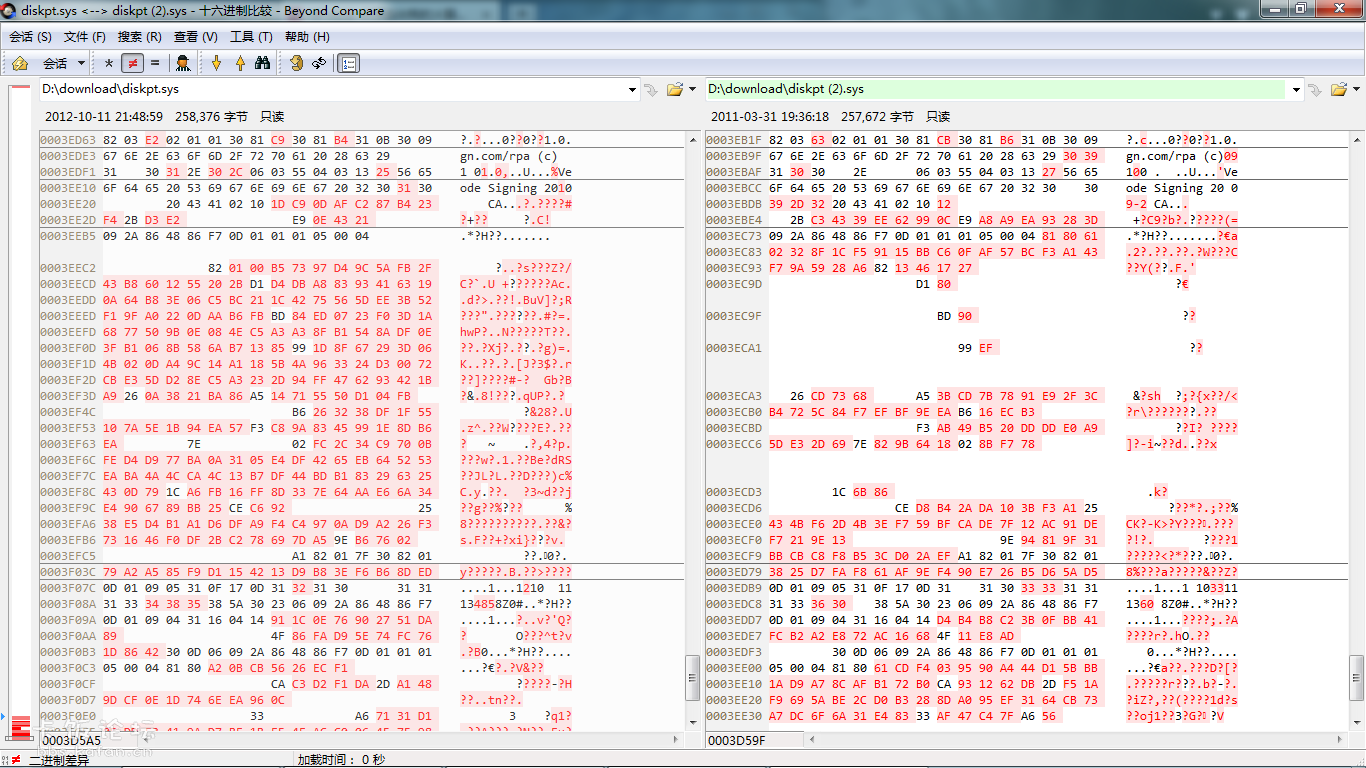Viewport: 1366px width, 768px height.
Task: Click Beyond Compare title bar app icon
Action: click(9, 10)
